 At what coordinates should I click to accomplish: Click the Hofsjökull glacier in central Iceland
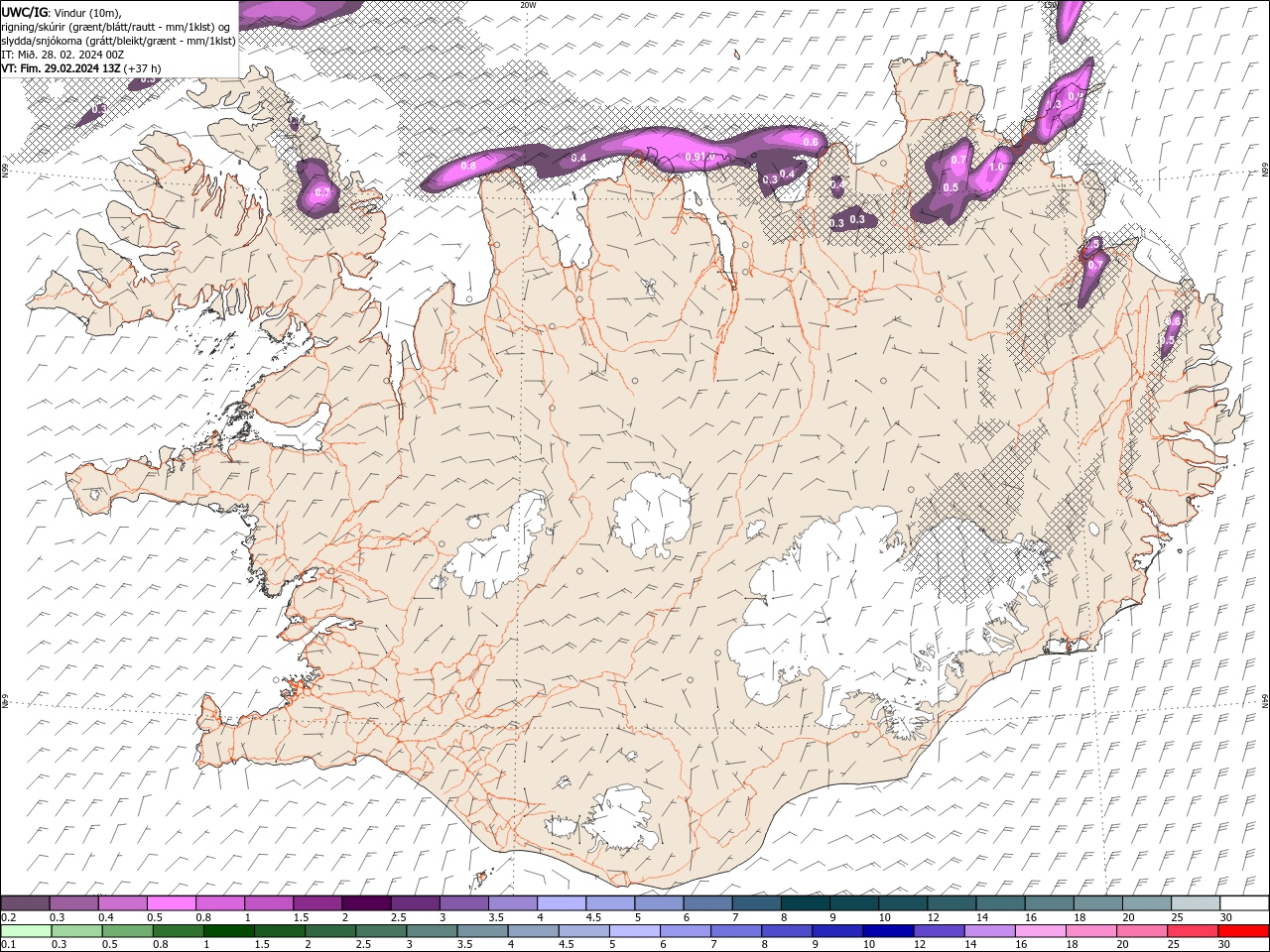click(652, 515)
